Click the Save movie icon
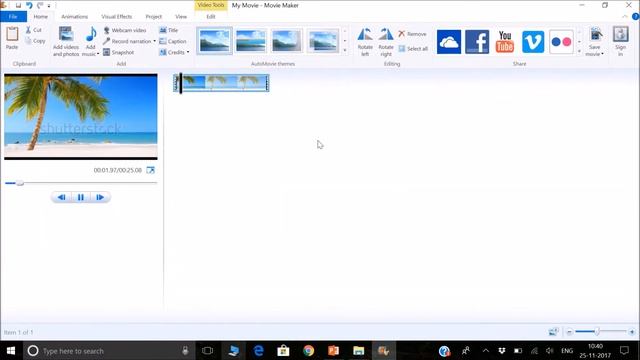Viewport: 640px width, 360px height. 596,35
